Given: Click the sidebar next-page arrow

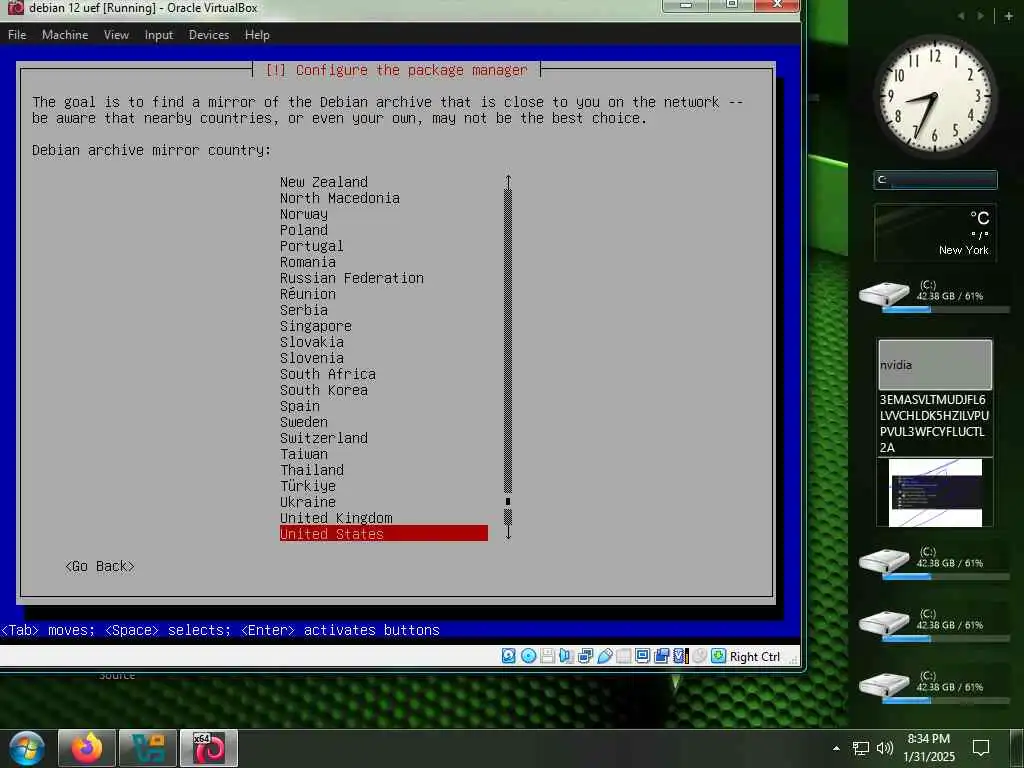Looking at the screenshot, I should (981, 16).
